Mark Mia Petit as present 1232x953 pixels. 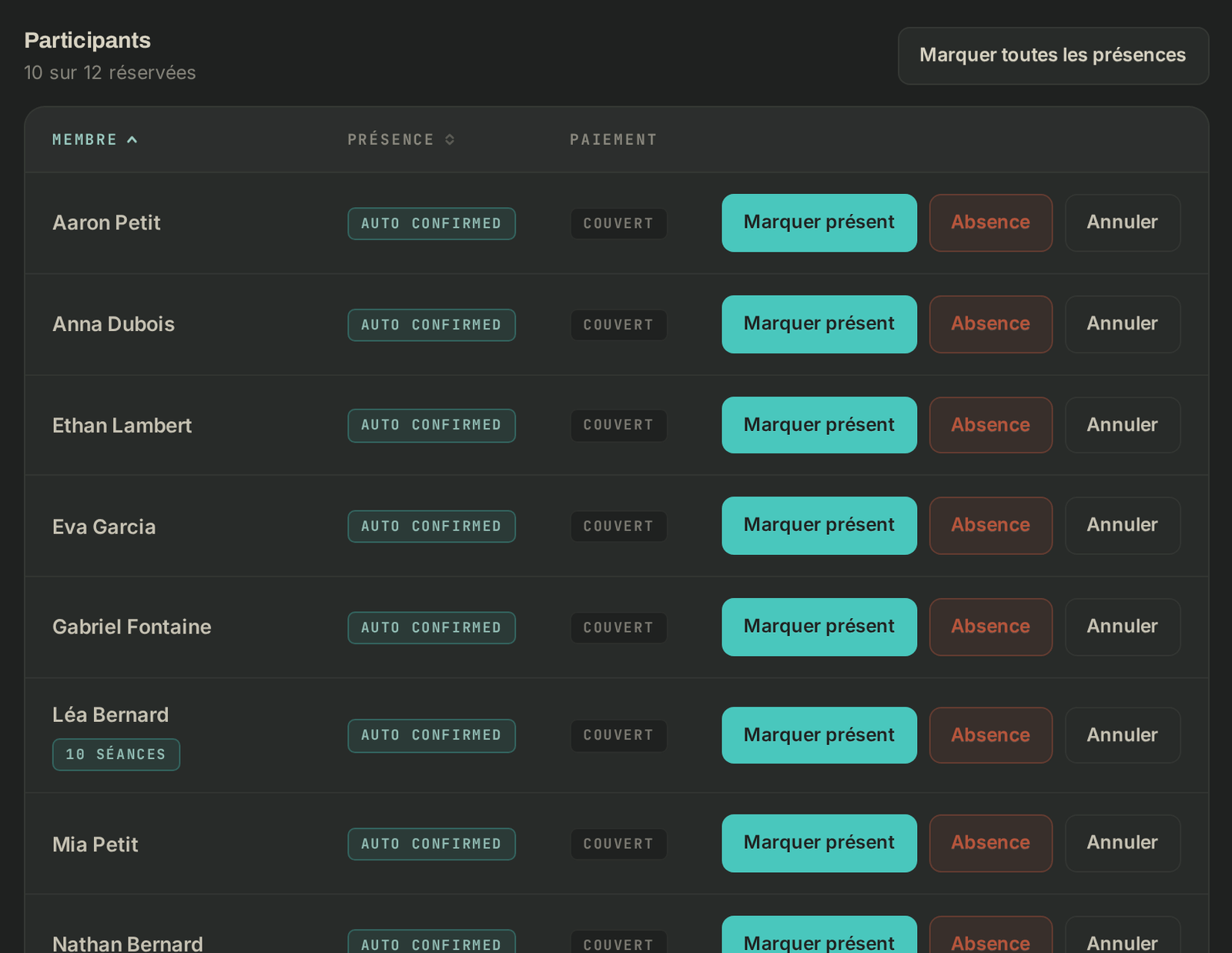[819, 843]
